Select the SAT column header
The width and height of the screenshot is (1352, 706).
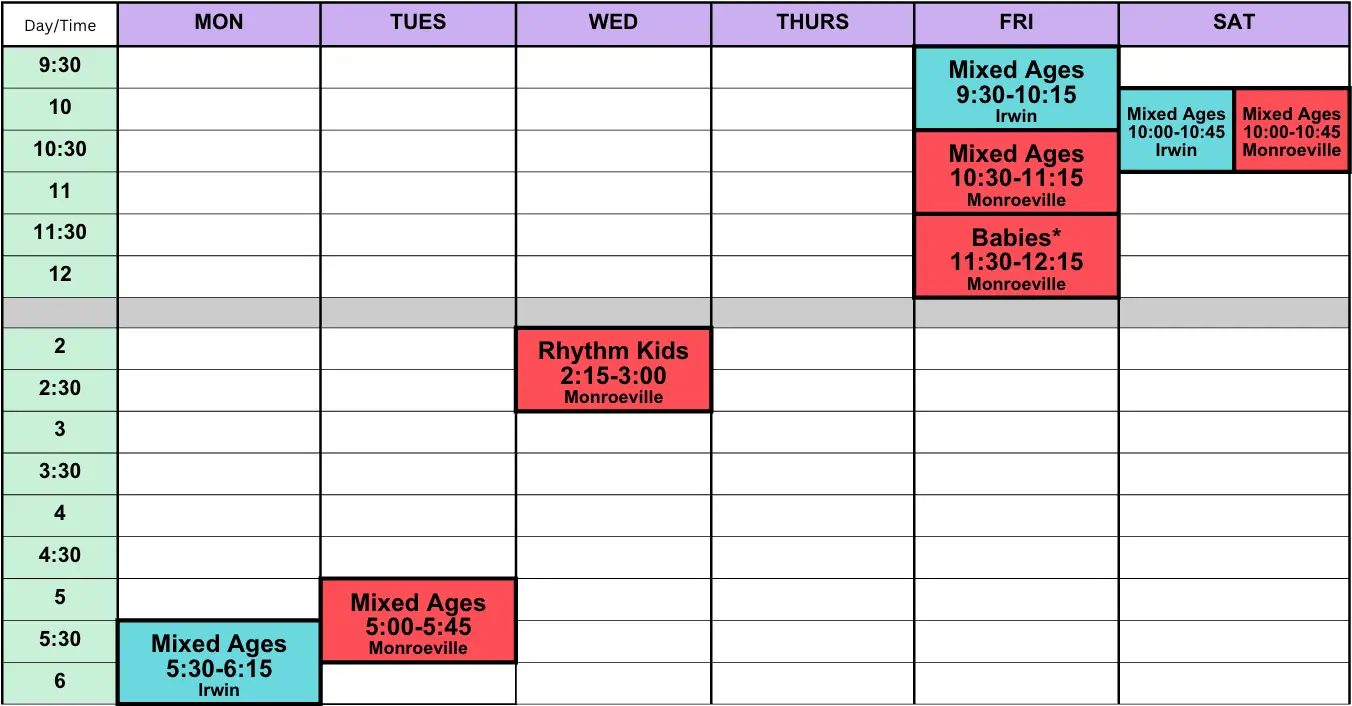[1233, 23]
